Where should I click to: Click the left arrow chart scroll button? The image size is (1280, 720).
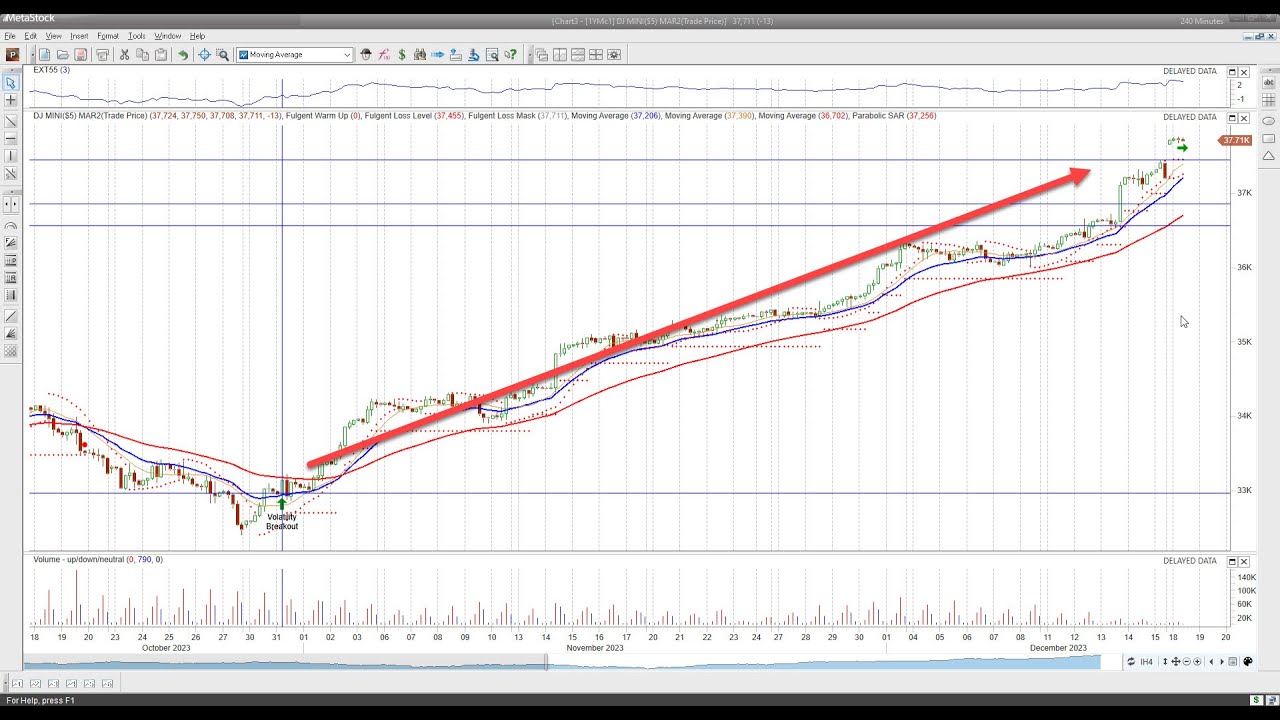click(1211, 661)
